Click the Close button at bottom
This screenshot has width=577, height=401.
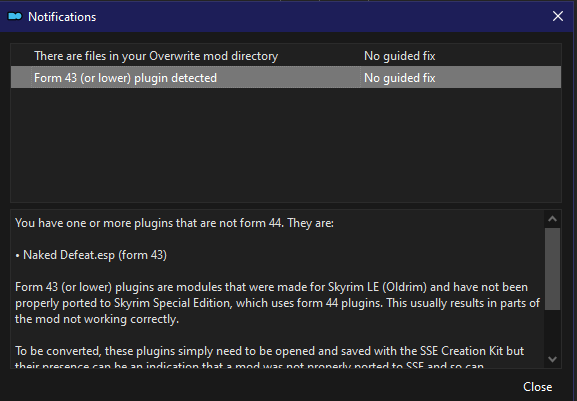click(x=538, y=387)
